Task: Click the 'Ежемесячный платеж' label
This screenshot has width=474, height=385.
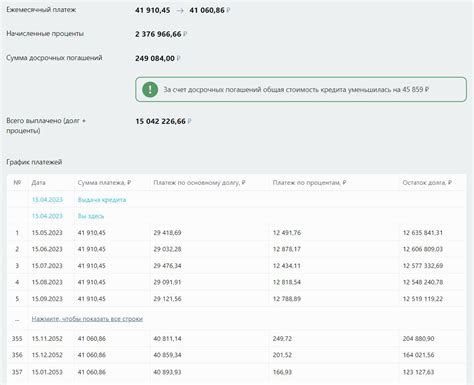Action: 41,10
